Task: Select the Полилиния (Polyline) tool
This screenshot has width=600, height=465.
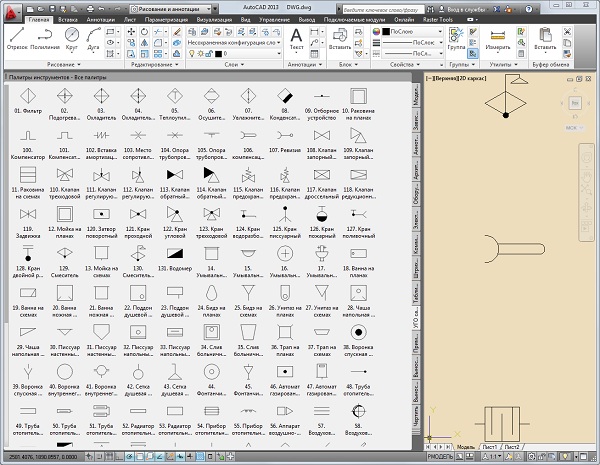Action: point(47,37)
